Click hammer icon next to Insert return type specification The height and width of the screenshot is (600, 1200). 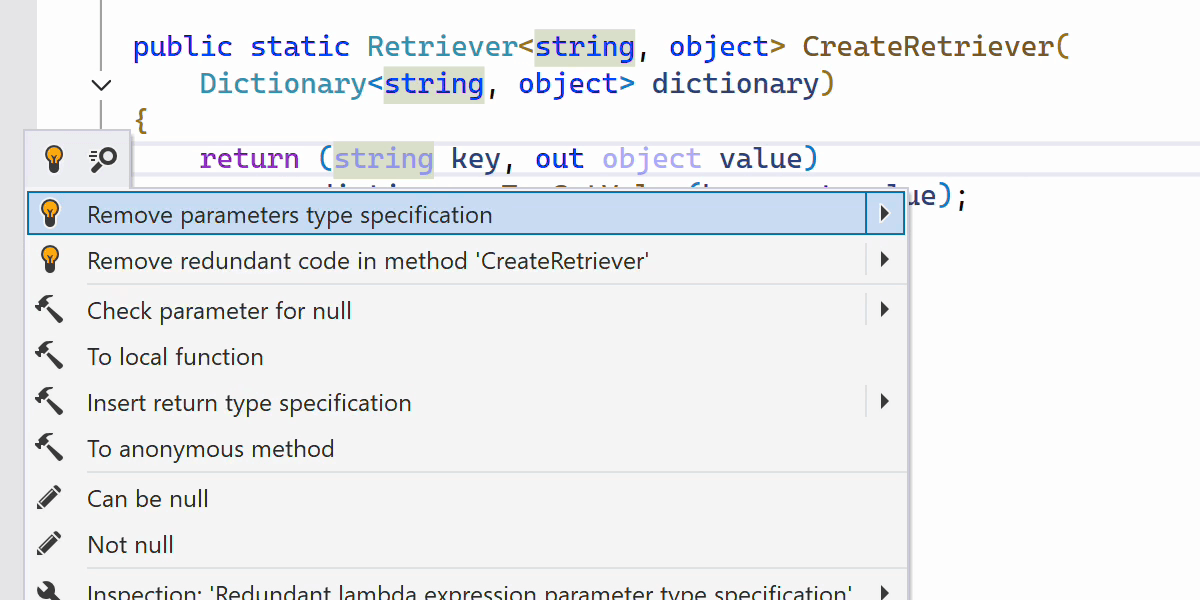tap(50, 402)
